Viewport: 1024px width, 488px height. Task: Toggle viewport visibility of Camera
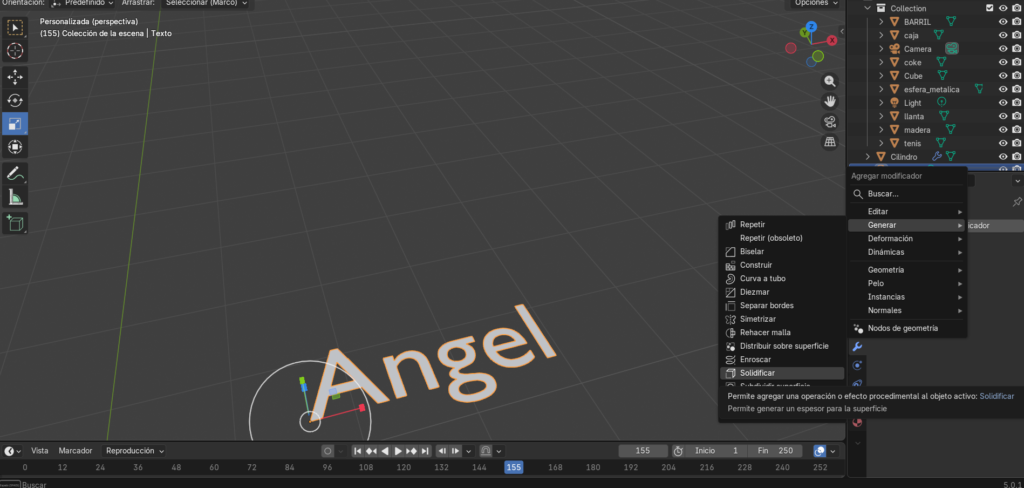(x=1003, y=48)
